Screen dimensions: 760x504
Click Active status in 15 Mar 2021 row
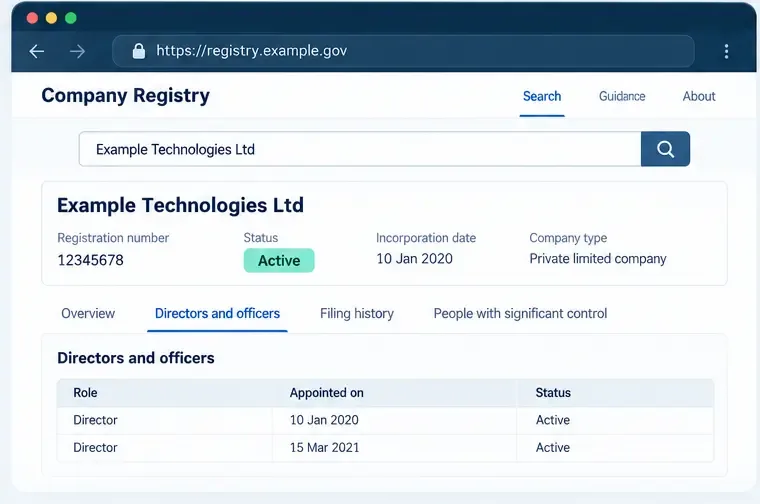553,448
